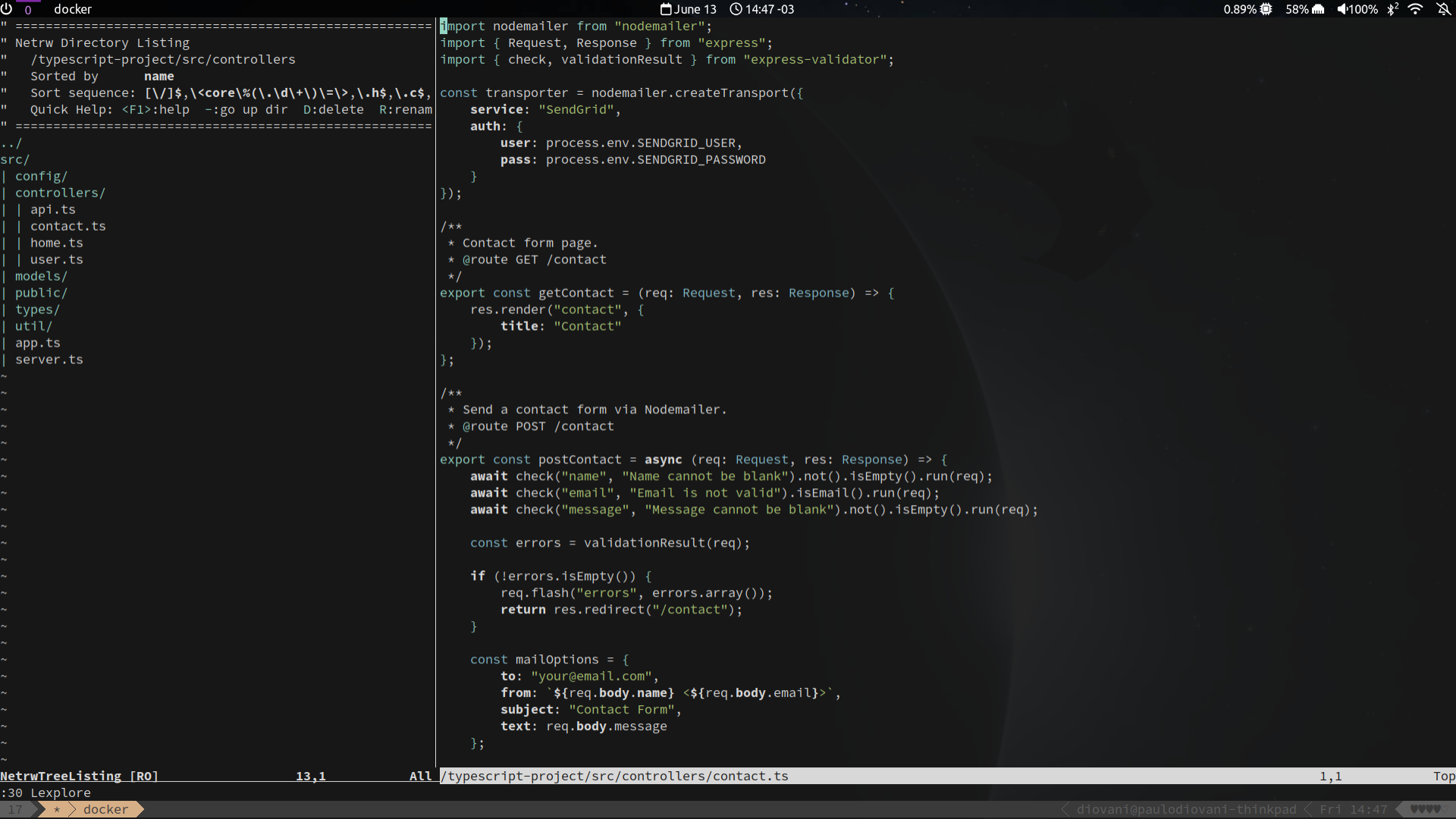Open the Bluetooth status icon

1392,9
